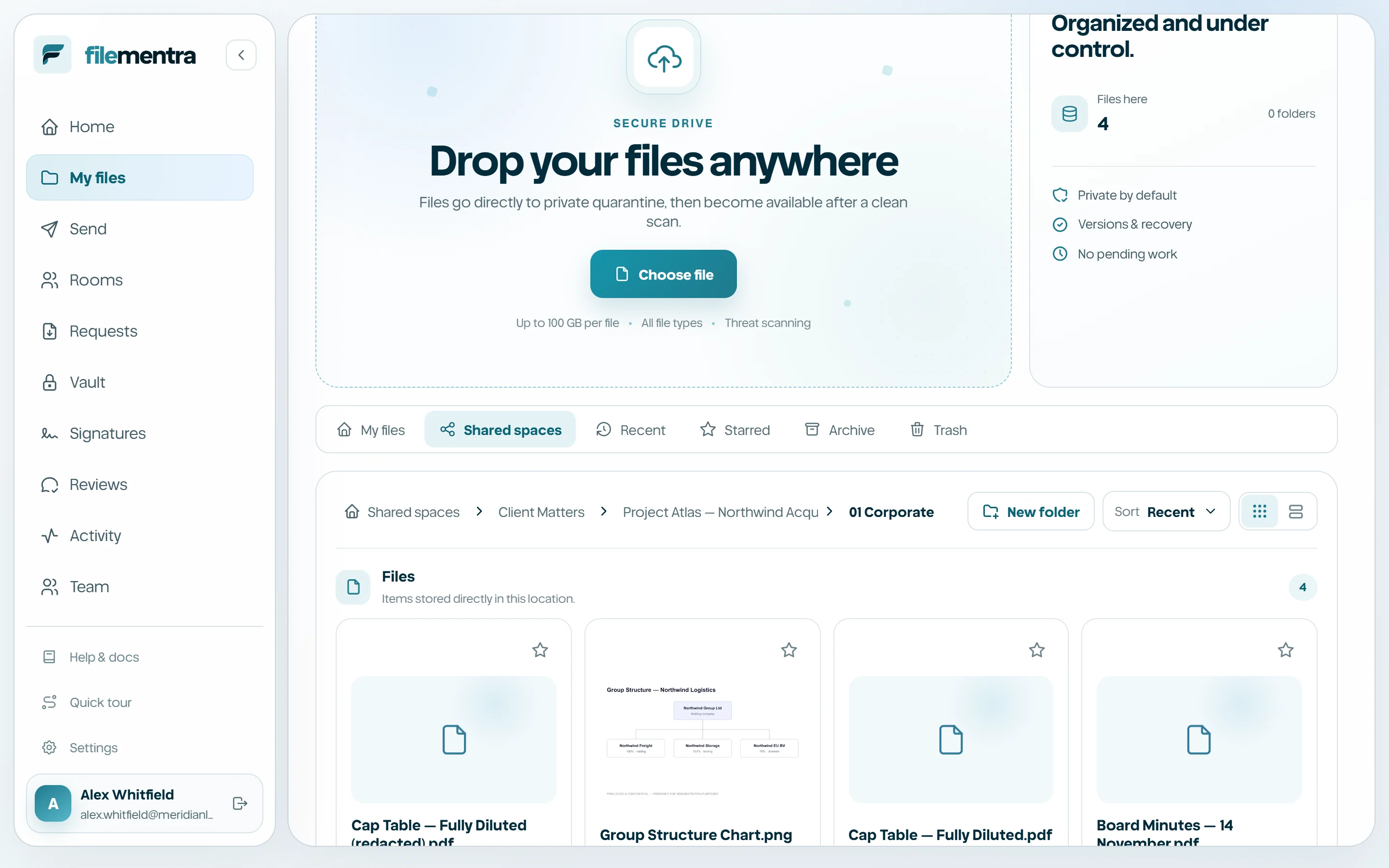
Task: Navigate to Client Matters breadcrumb
Action: click(541, 512)
